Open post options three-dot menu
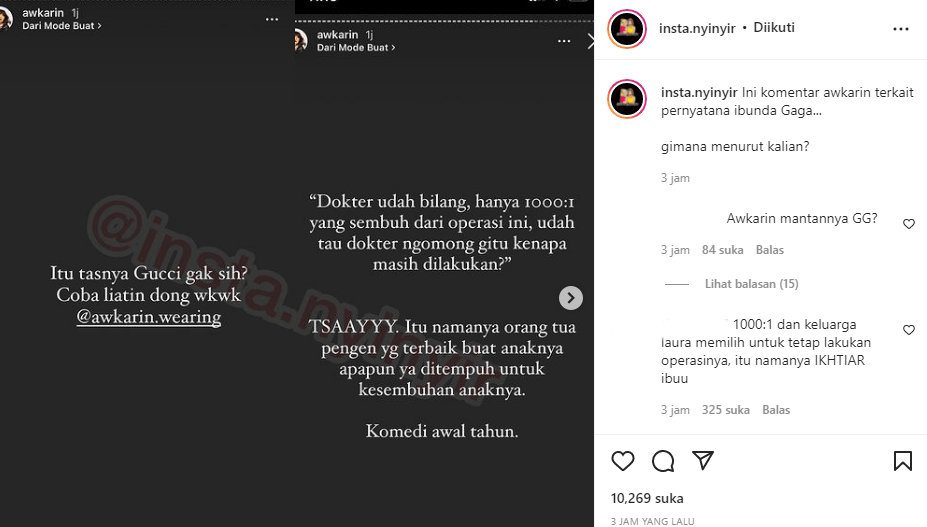This screenshot has height=527, width=927. tap(900, 28)
